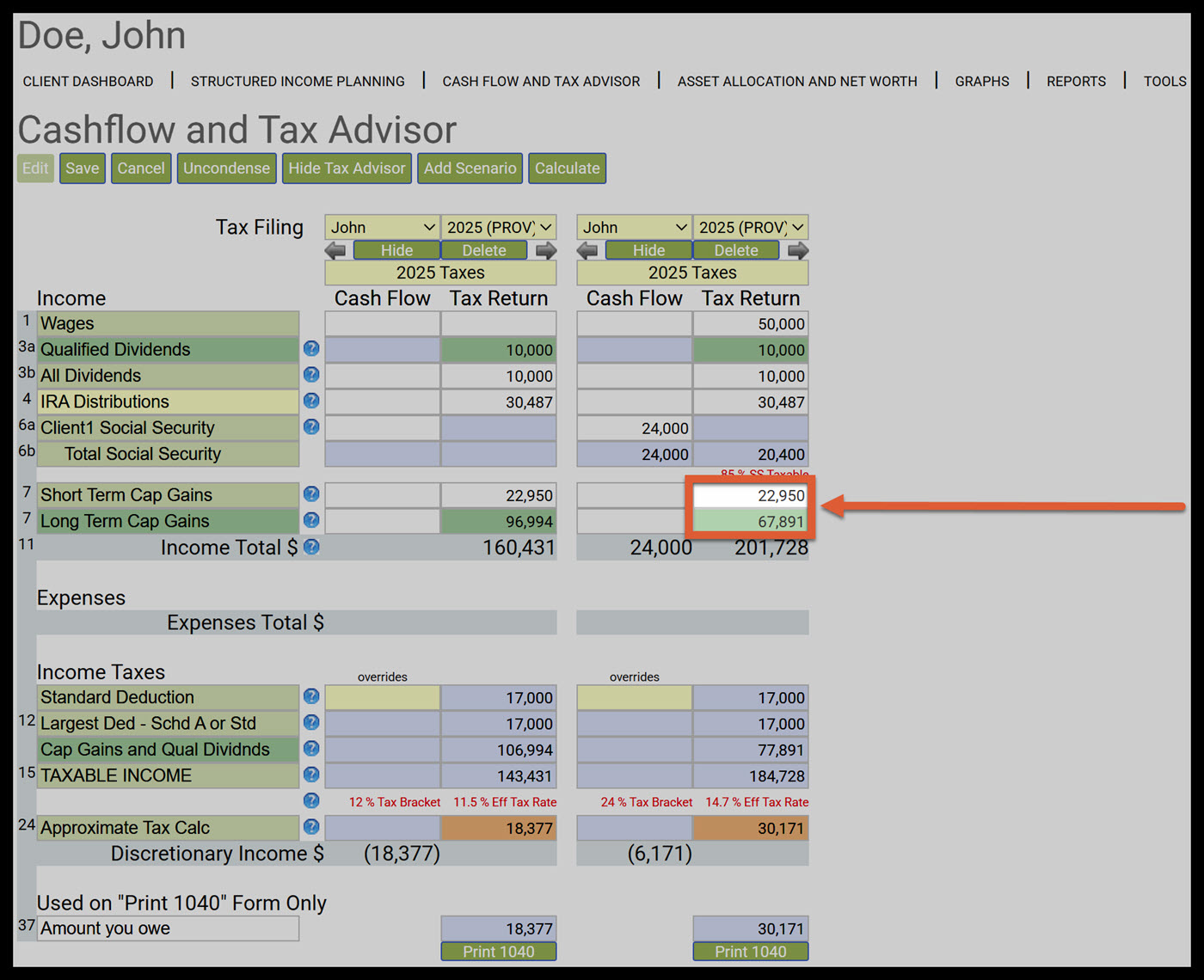The height and width of the screenshot is (980, 1204).
Task: Click Approximate Tax Calc value 30,171
Action: point(751,828)
